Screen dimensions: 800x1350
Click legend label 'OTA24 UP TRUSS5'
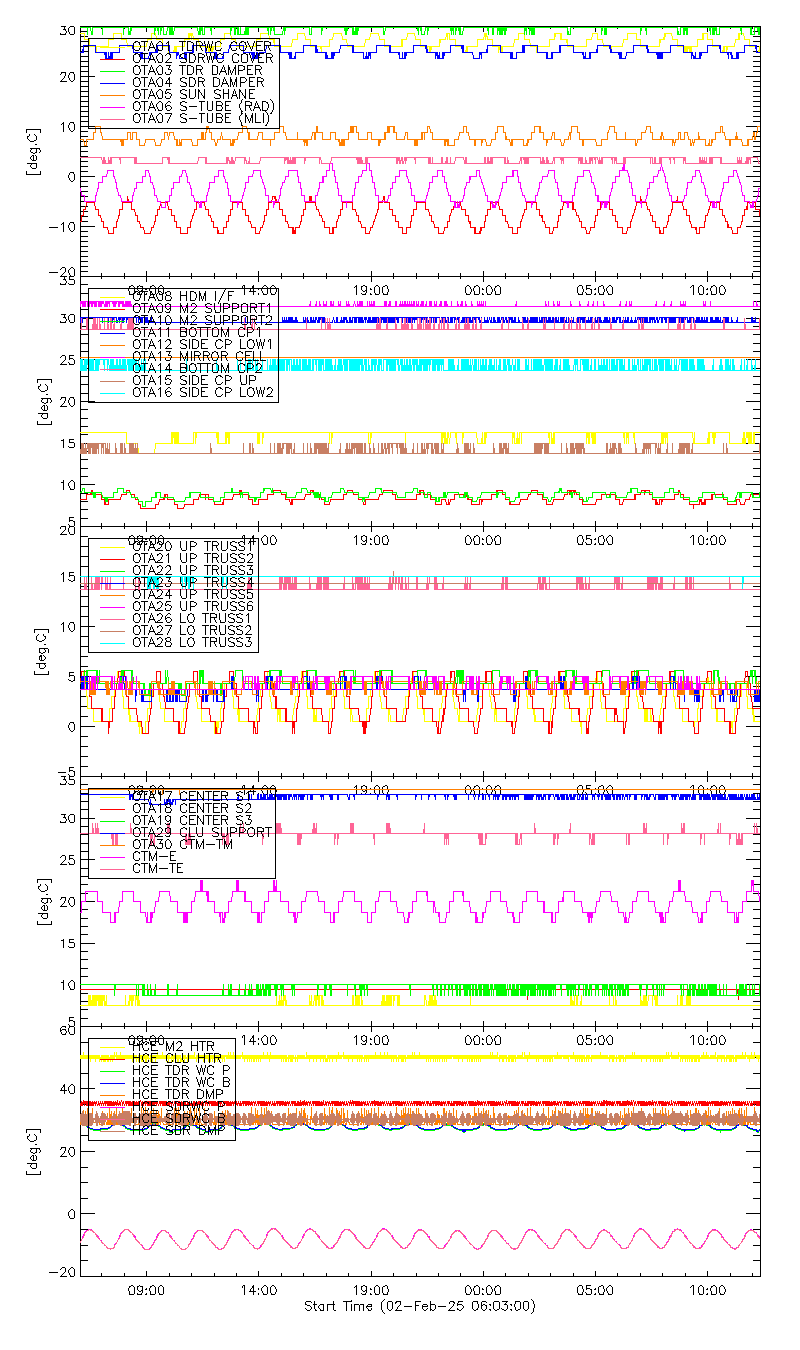point(194,594)
